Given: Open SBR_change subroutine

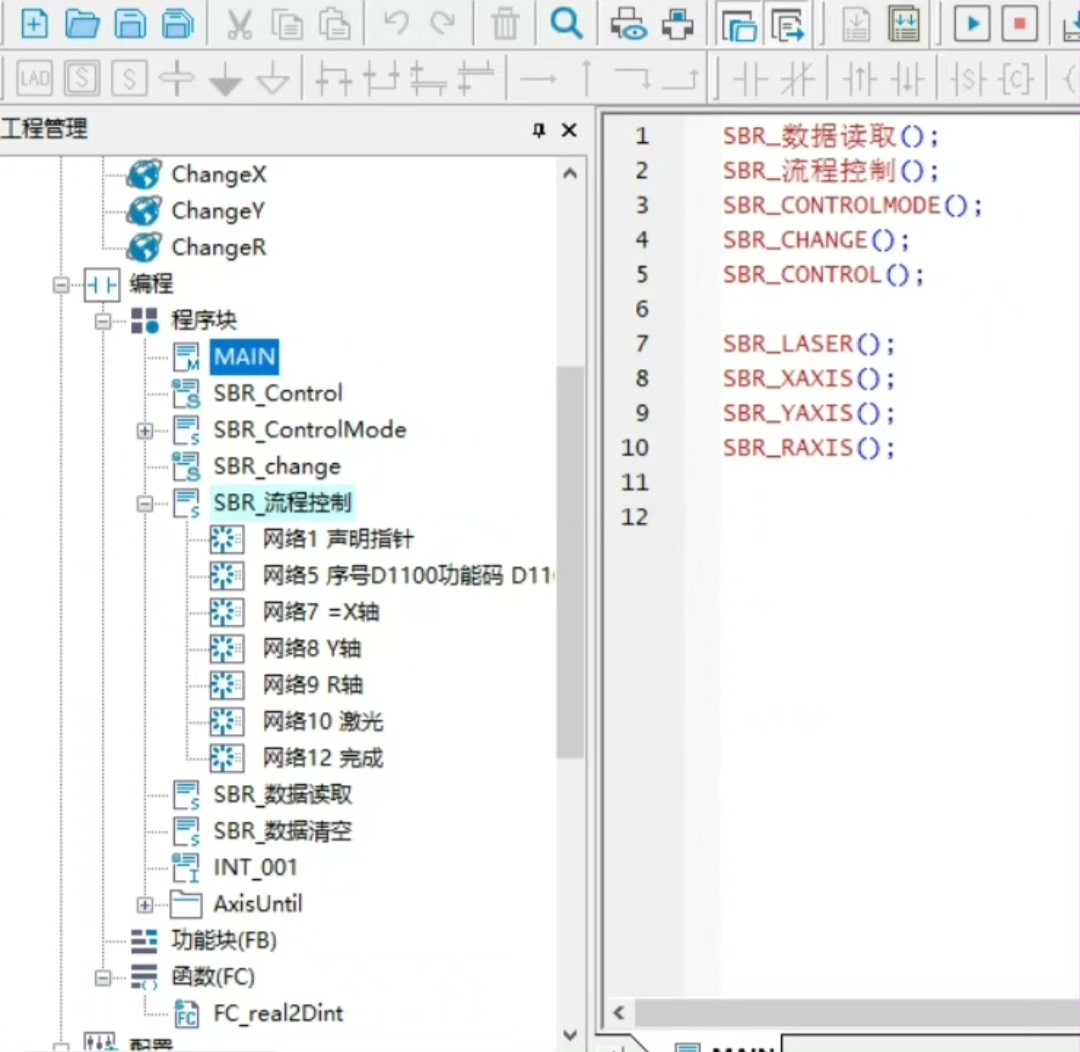Looking at the screenshot, I should point(277,466).
